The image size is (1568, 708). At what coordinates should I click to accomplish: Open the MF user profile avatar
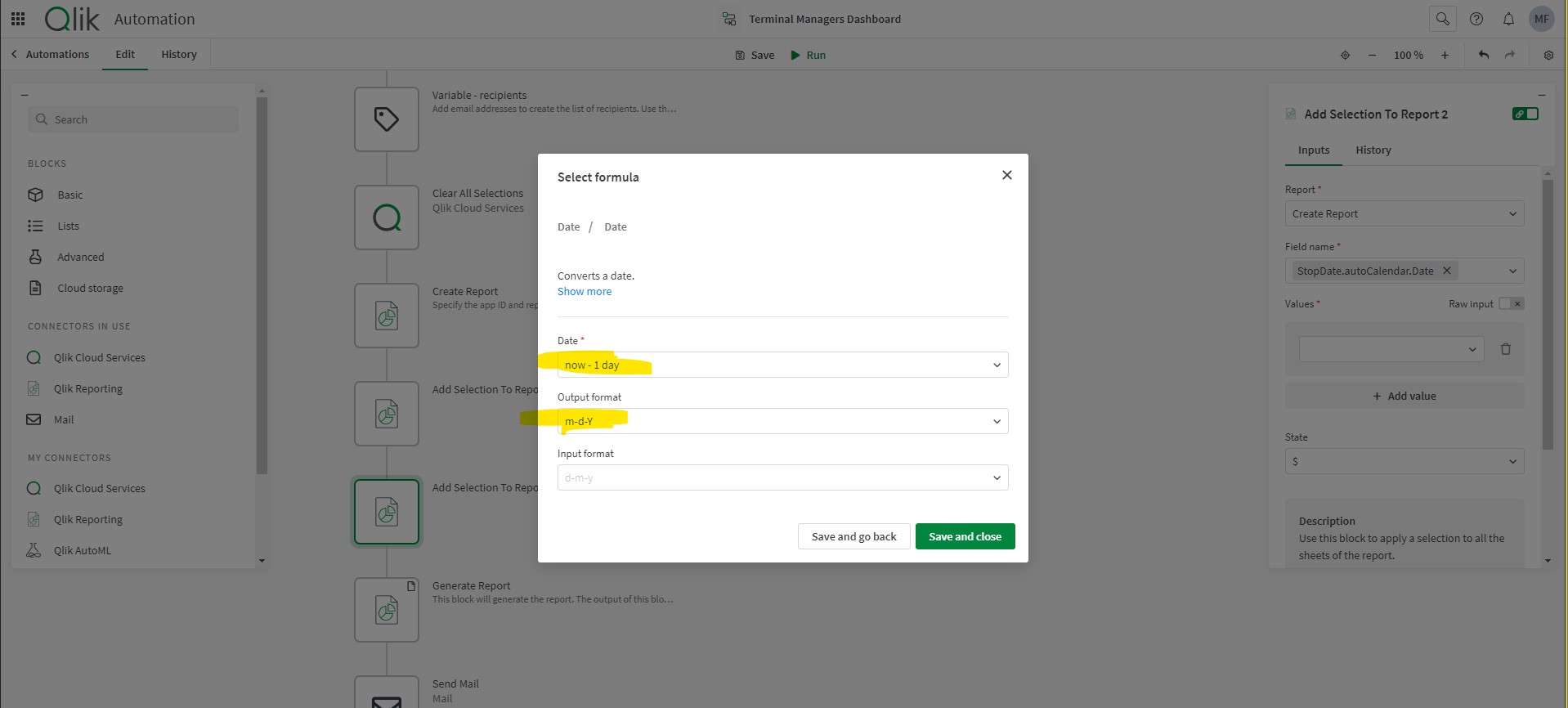click(1541, 19)
